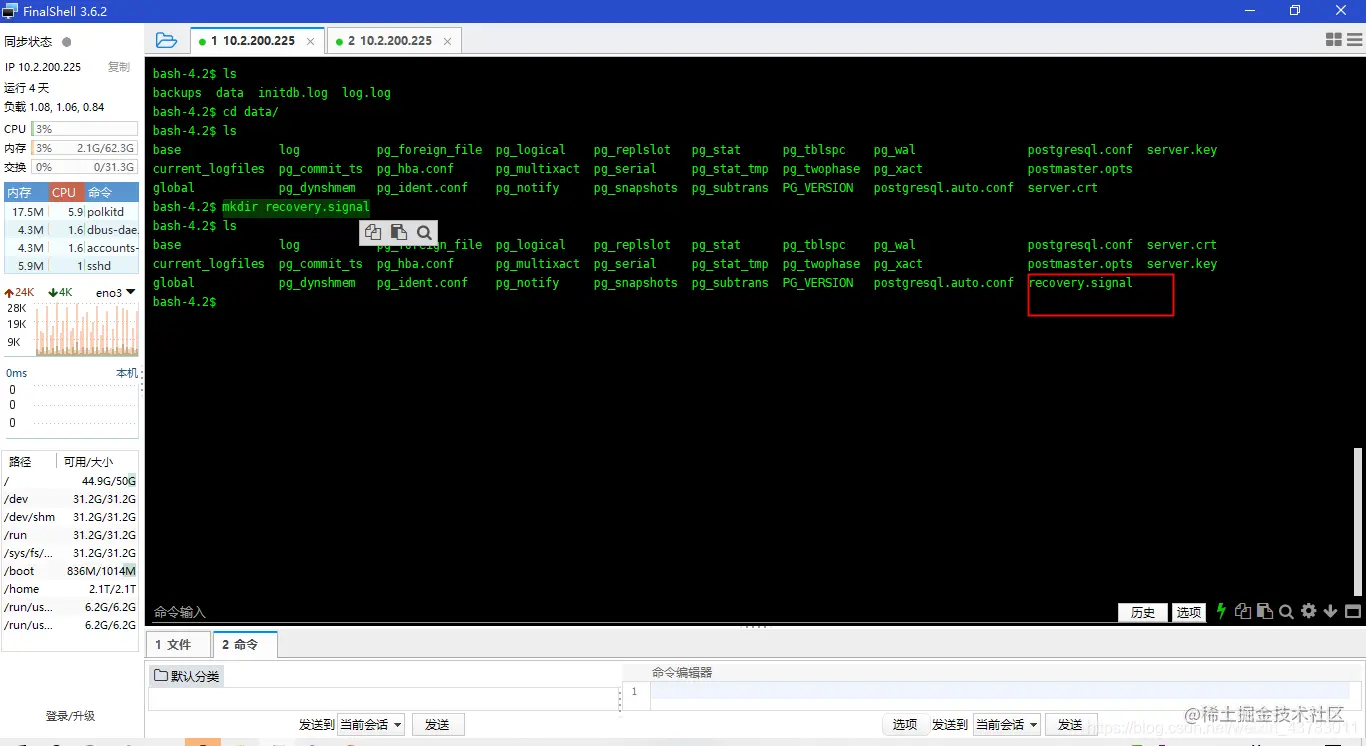Select the dbus-dae process row

click(71, 230)
